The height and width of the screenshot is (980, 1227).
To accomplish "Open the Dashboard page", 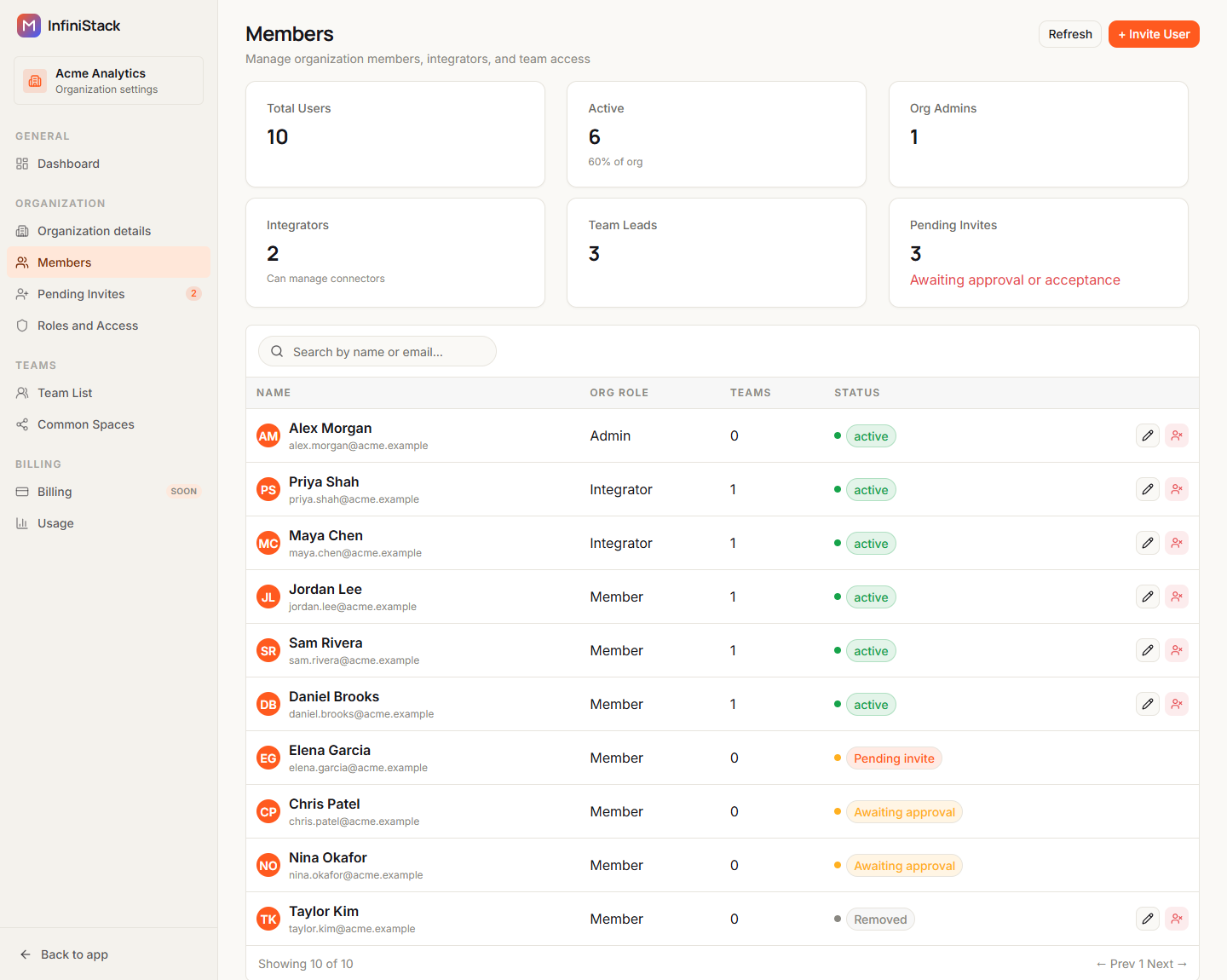I will click(108, 164).
